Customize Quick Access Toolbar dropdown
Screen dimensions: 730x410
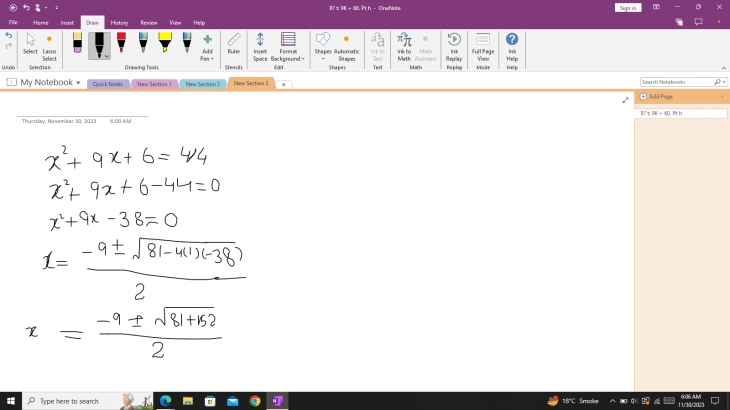tap(57, 7)
